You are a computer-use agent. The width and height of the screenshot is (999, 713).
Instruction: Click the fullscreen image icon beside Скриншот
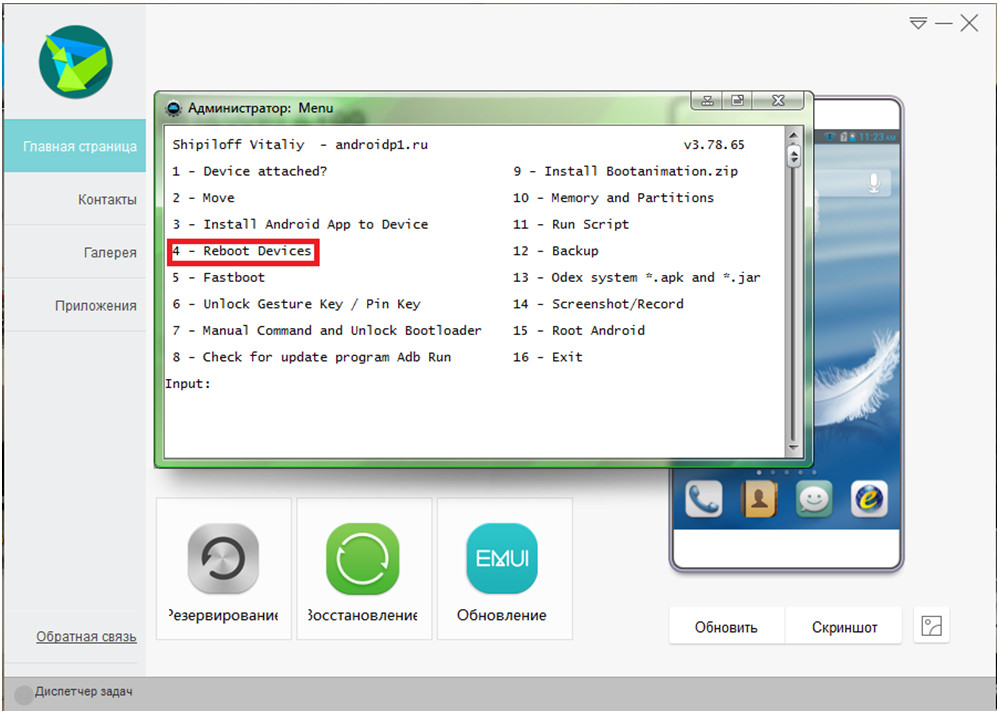932,627
